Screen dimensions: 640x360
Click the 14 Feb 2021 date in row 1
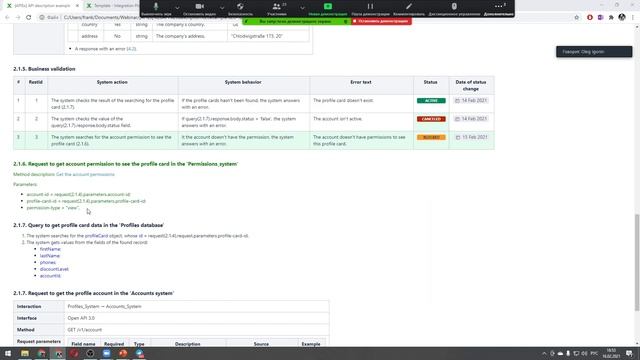471,100
